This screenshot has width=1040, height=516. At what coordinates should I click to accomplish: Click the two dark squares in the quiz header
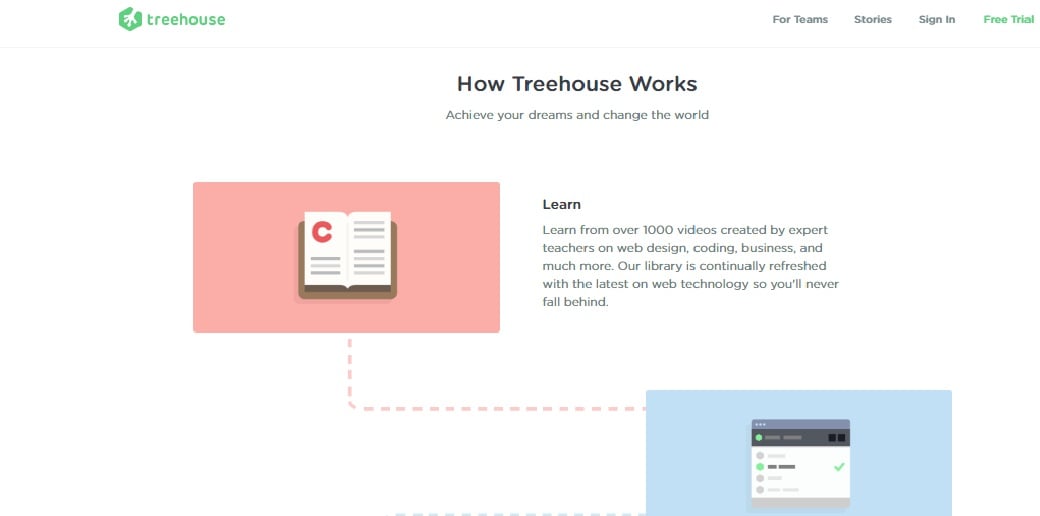pyautogui.click(x=836, y=438)
